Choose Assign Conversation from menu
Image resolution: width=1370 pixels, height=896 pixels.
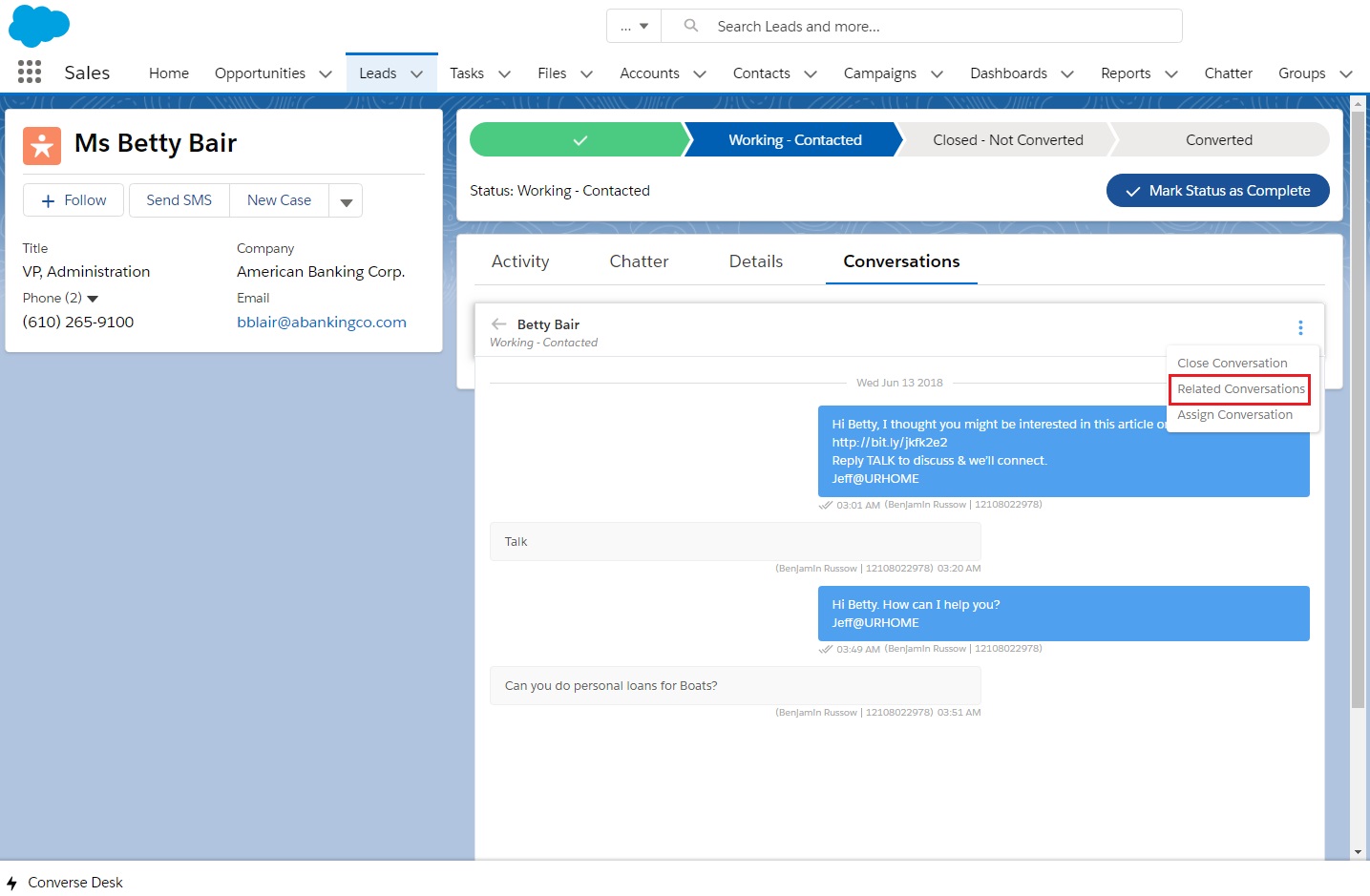1234,415
